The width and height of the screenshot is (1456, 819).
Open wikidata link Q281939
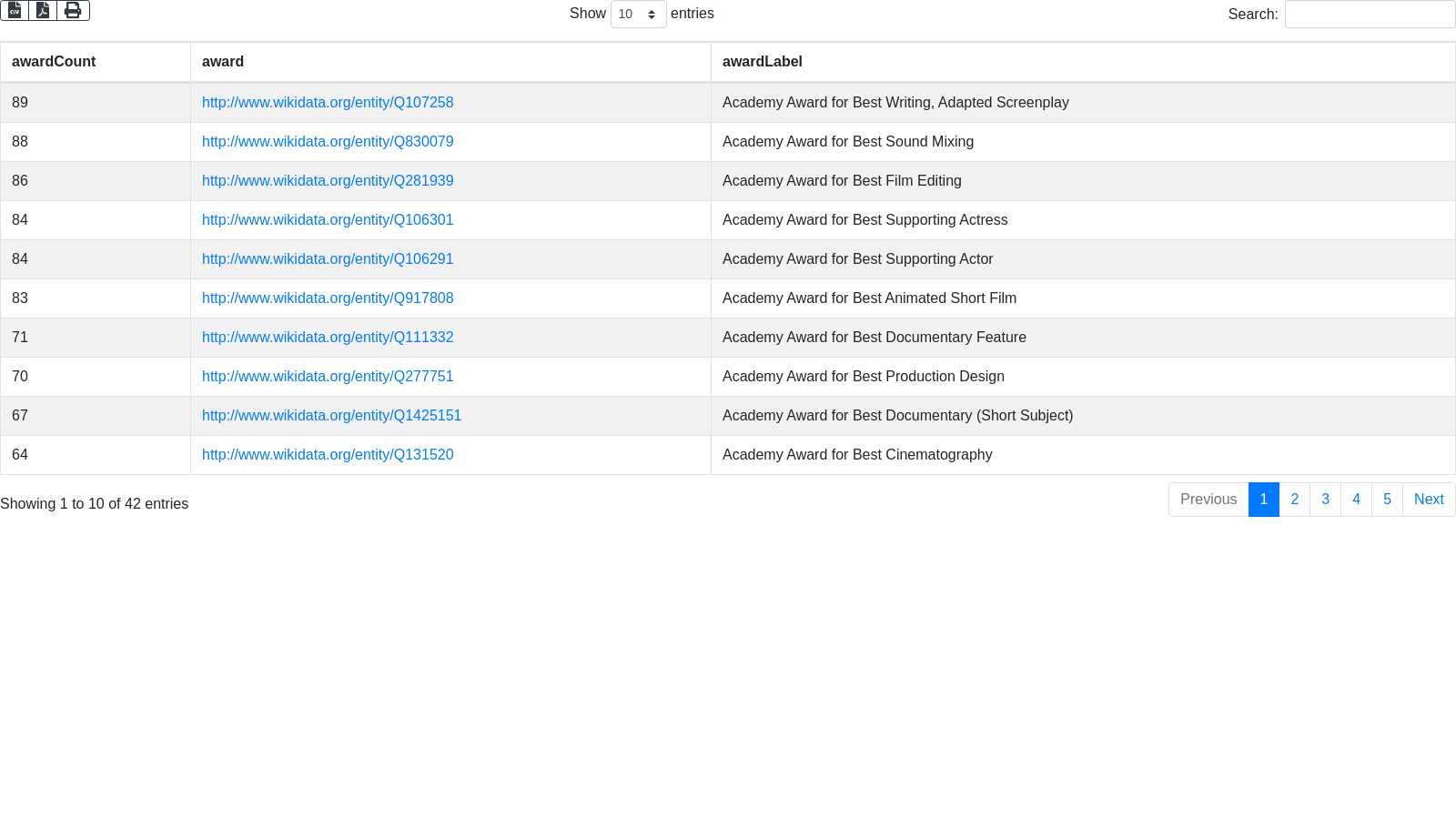point(328,181)
